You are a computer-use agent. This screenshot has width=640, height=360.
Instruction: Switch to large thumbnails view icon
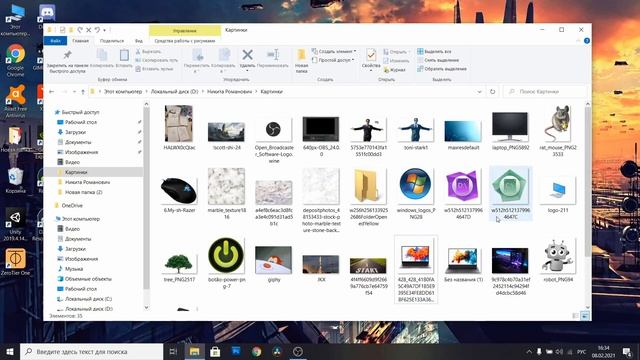coord(585,316)
